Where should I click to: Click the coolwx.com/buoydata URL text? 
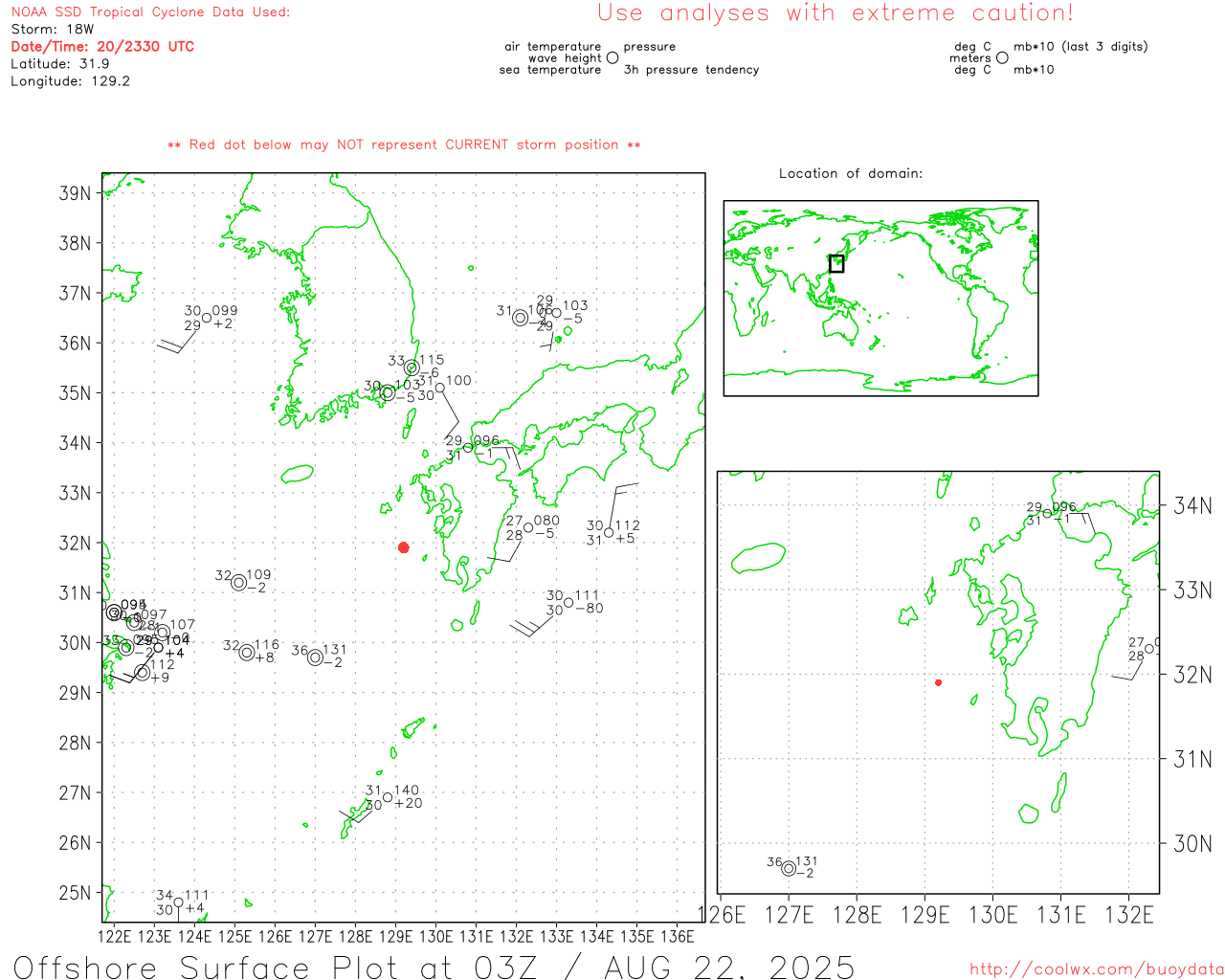point(1097,969)
